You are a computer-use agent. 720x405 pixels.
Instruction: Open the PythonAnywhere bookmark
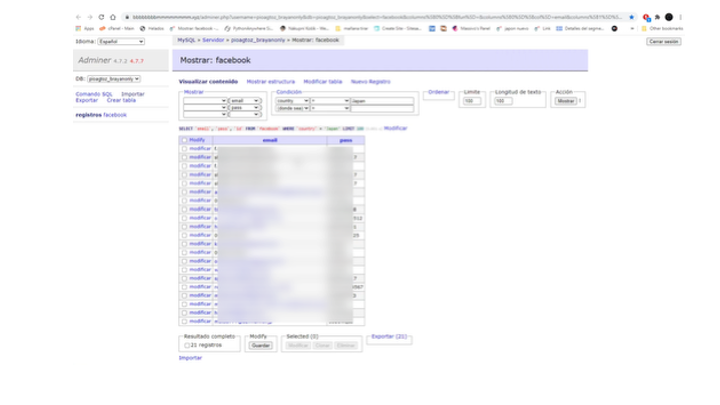[x=249, y=28]
